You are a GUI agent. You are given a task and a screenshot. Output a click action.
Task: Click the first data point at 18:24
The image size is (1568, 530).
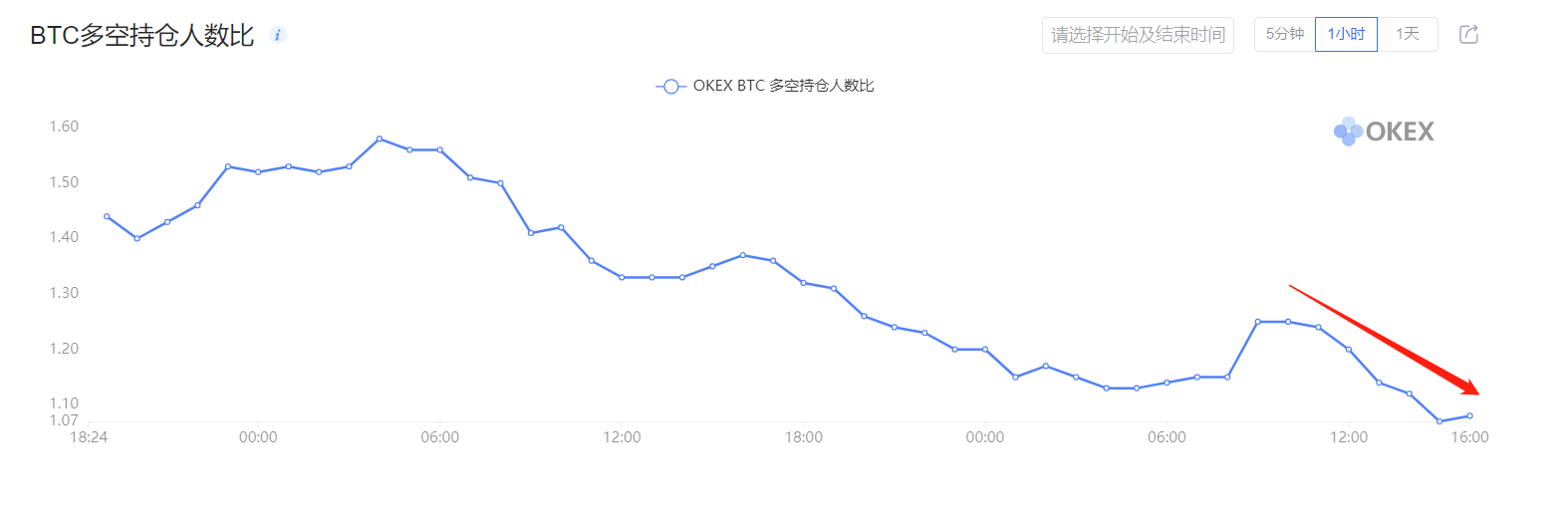coord(107,216)
